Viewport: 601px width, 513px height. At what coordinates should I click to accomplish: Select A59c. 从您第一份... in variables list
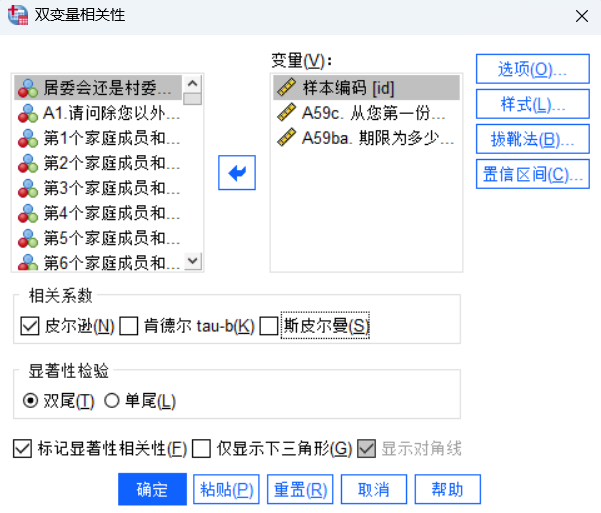point(366,113)
